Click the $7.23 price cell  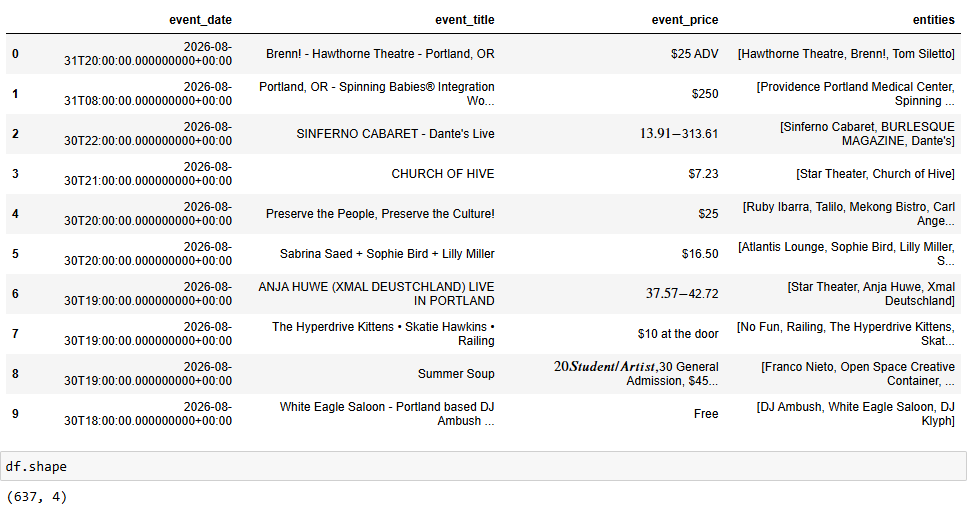pos(703,173)
